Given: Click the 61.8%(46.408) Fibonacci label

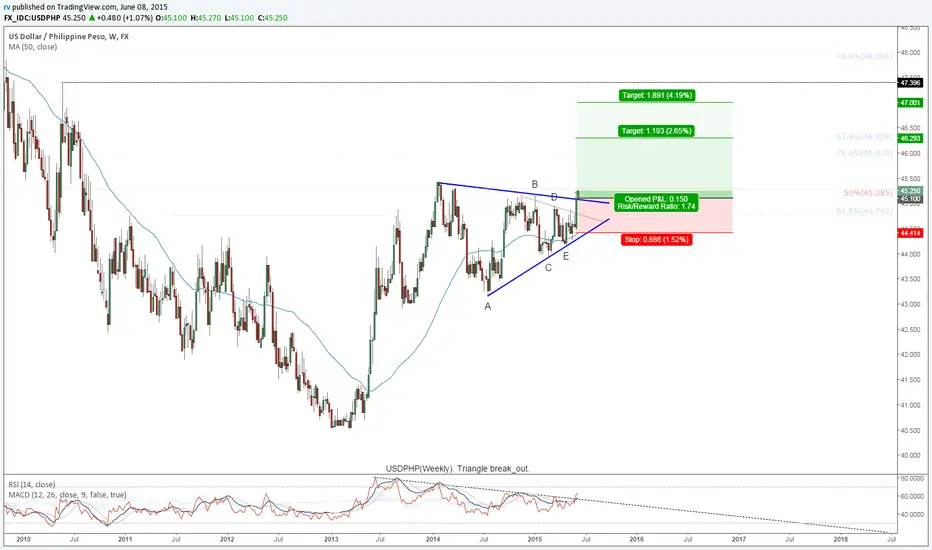Looking at the screenshot, I should coord(864,137).
